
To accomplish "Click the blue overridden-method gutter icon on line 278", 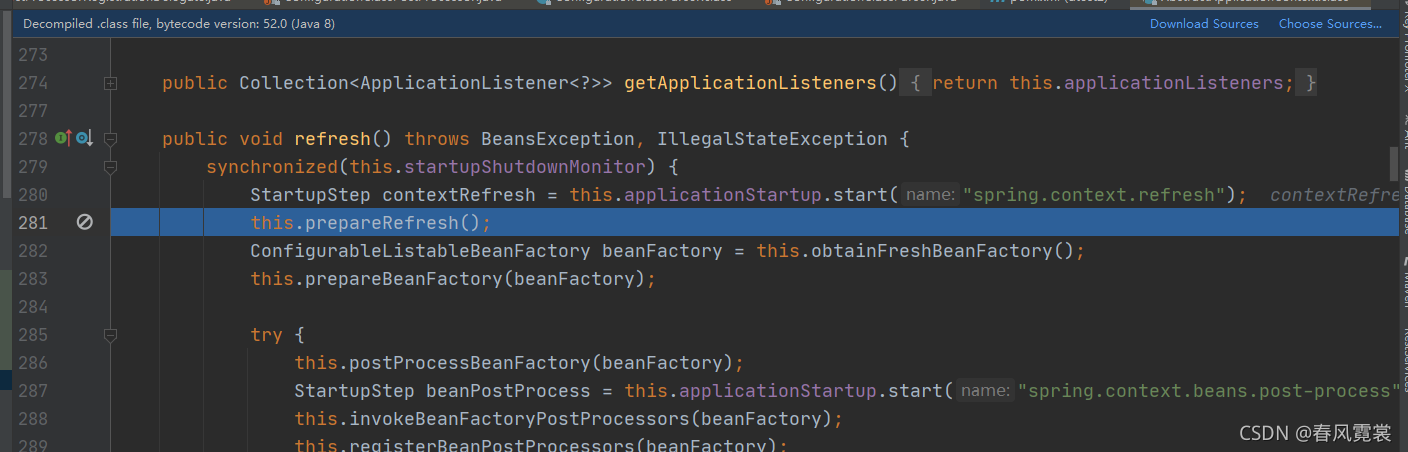I will pyautogui.click(x=84, y=139).
